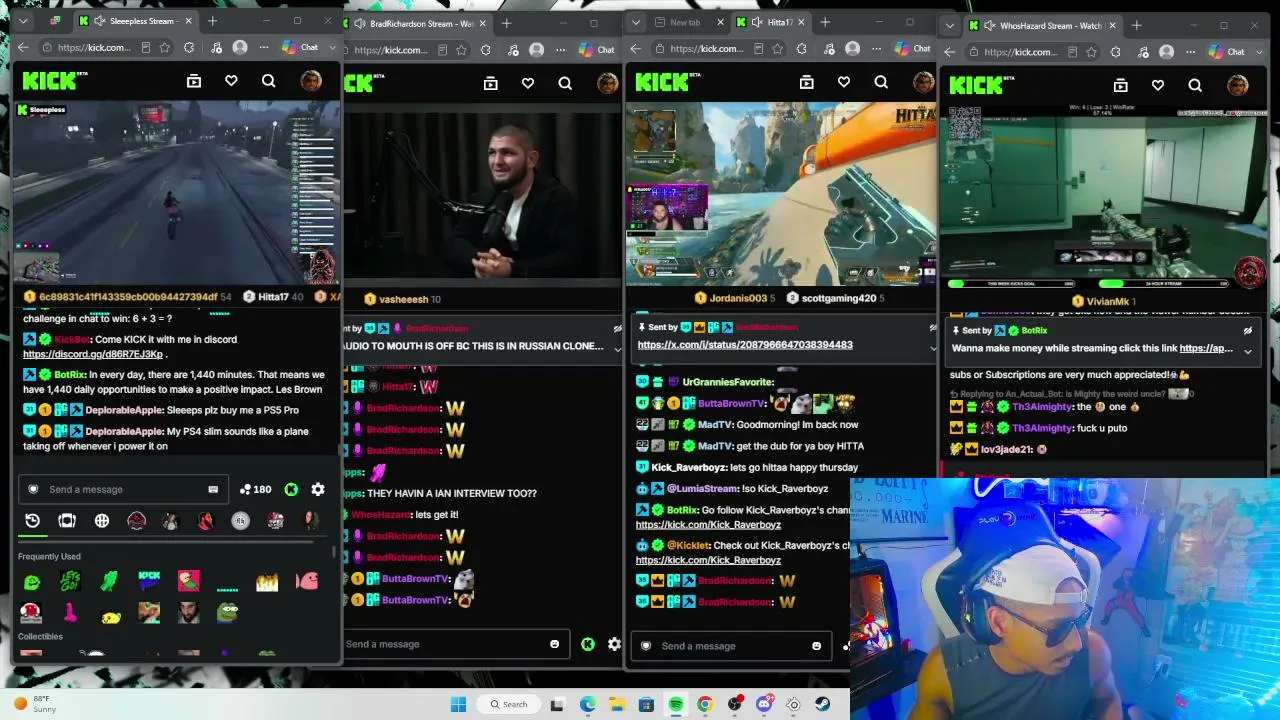
Task: Switch to the Sleeepless Stream tab
Action: click(x=135, y=21)
